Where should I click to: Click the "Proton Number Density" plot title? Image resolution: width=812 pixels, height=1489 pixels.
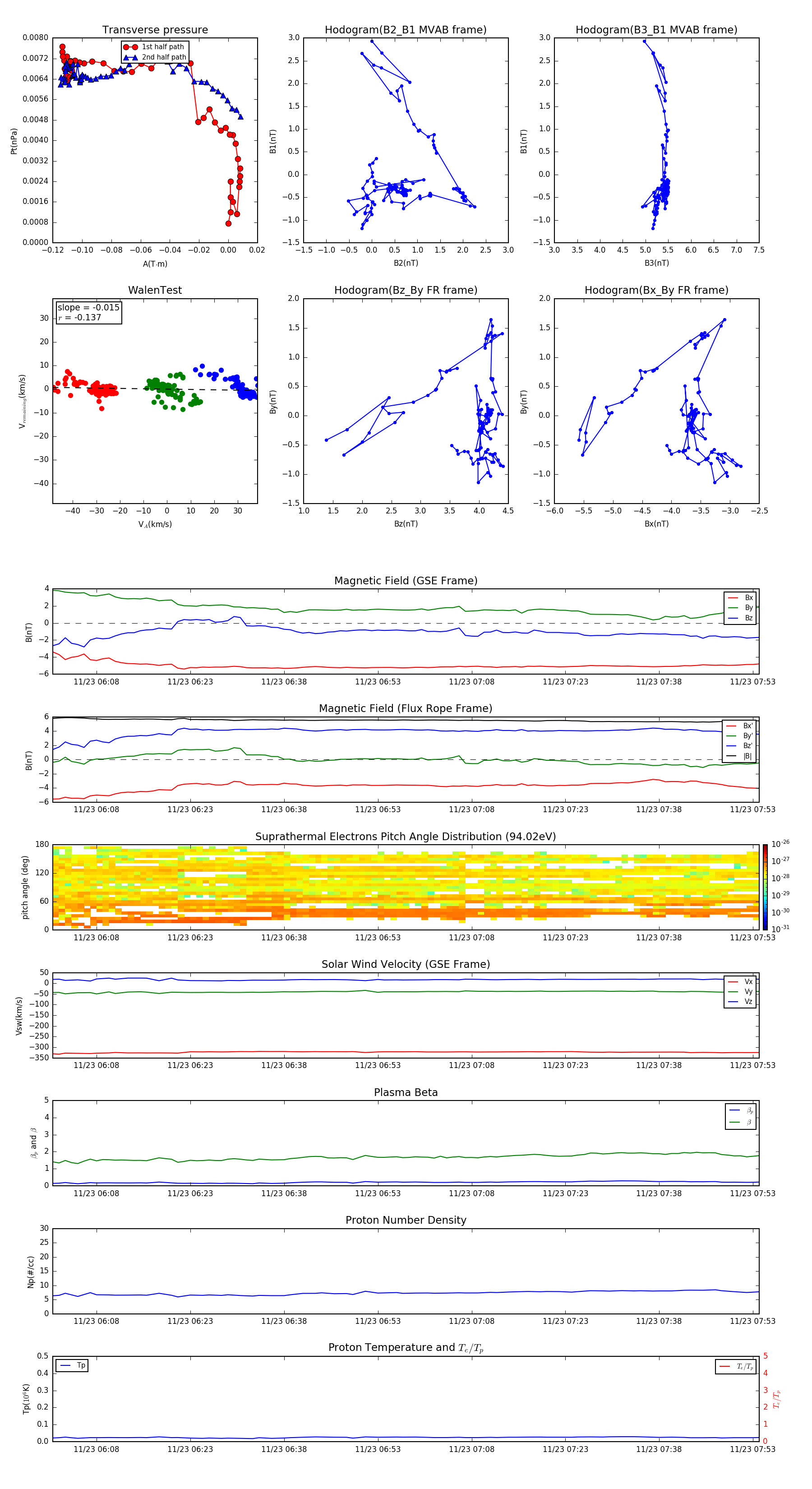point(406,1220)
